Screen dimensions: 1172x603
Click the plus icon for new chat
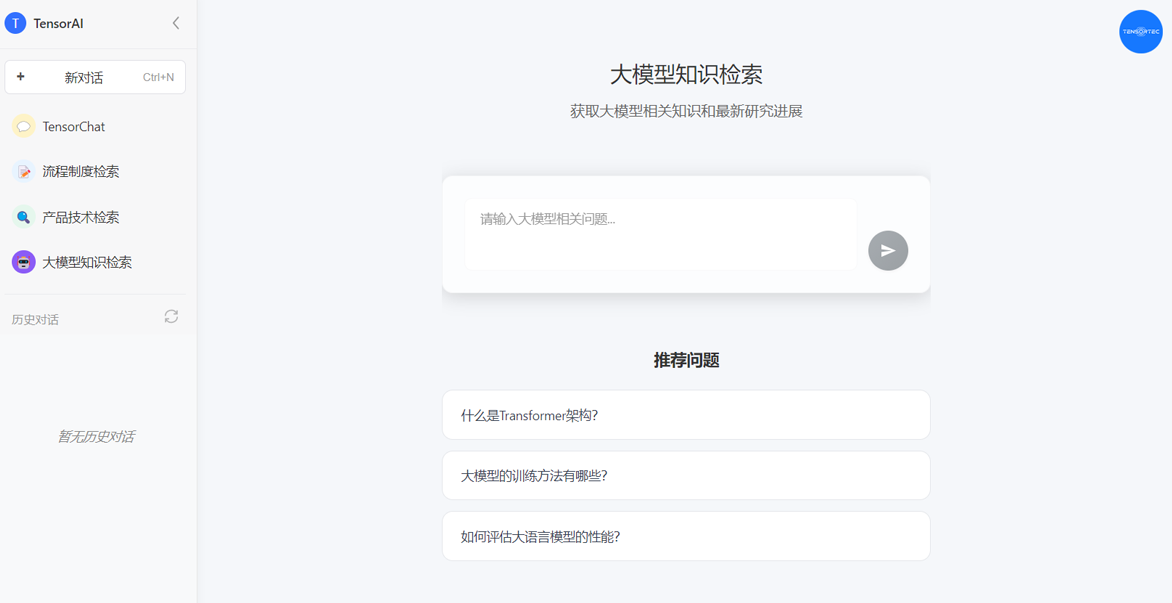[x=21, y=77]
